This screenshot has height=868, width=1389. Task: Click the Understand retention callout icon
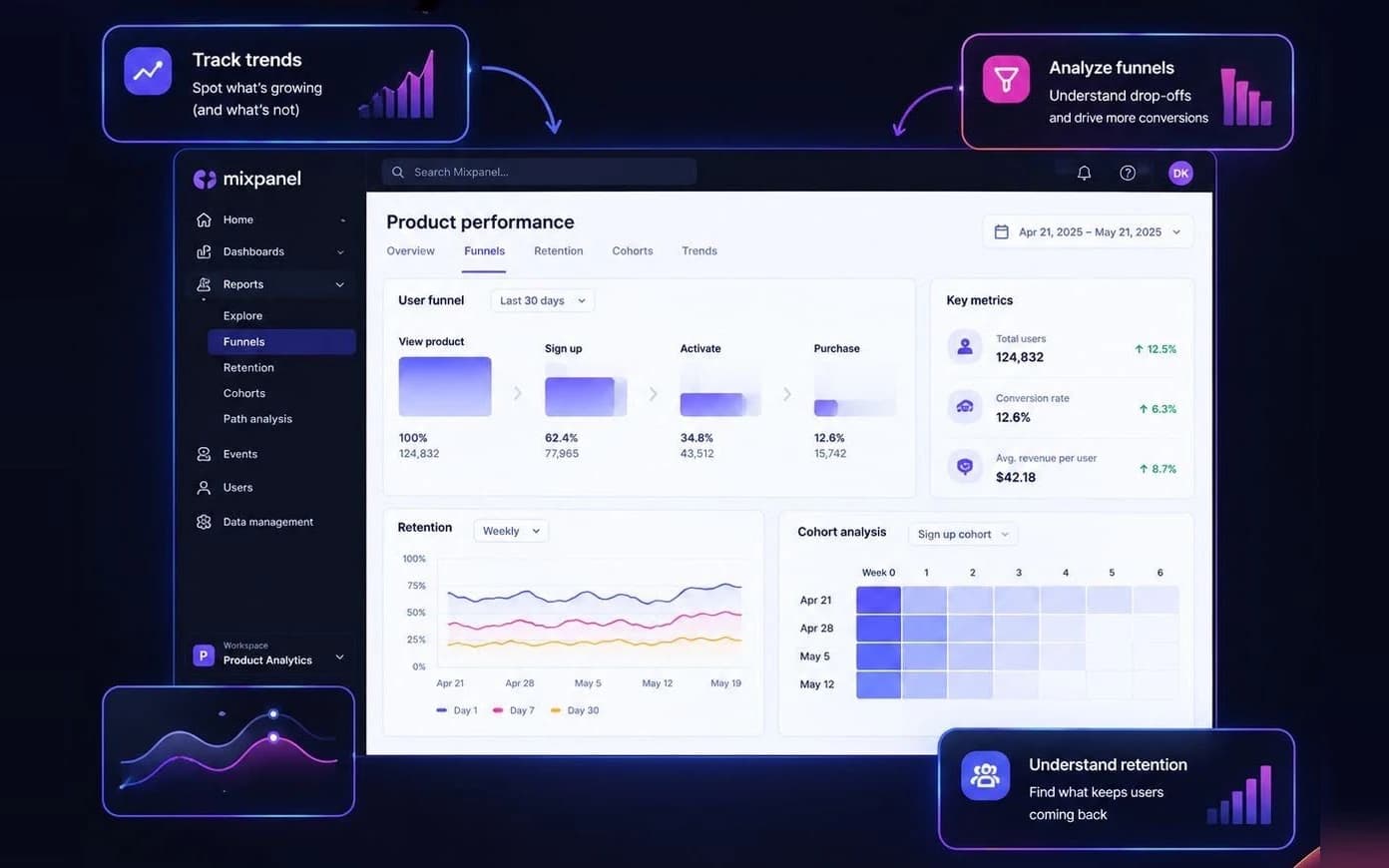(985, 775)
